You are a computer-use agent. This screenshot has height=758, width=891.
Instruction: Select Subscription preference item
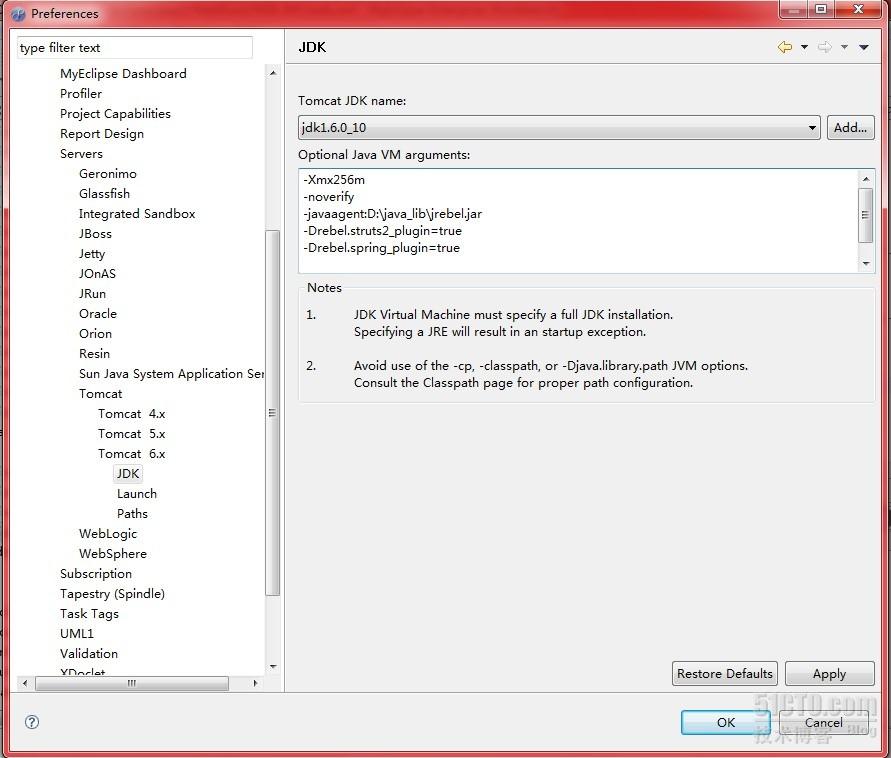point(96,574)
